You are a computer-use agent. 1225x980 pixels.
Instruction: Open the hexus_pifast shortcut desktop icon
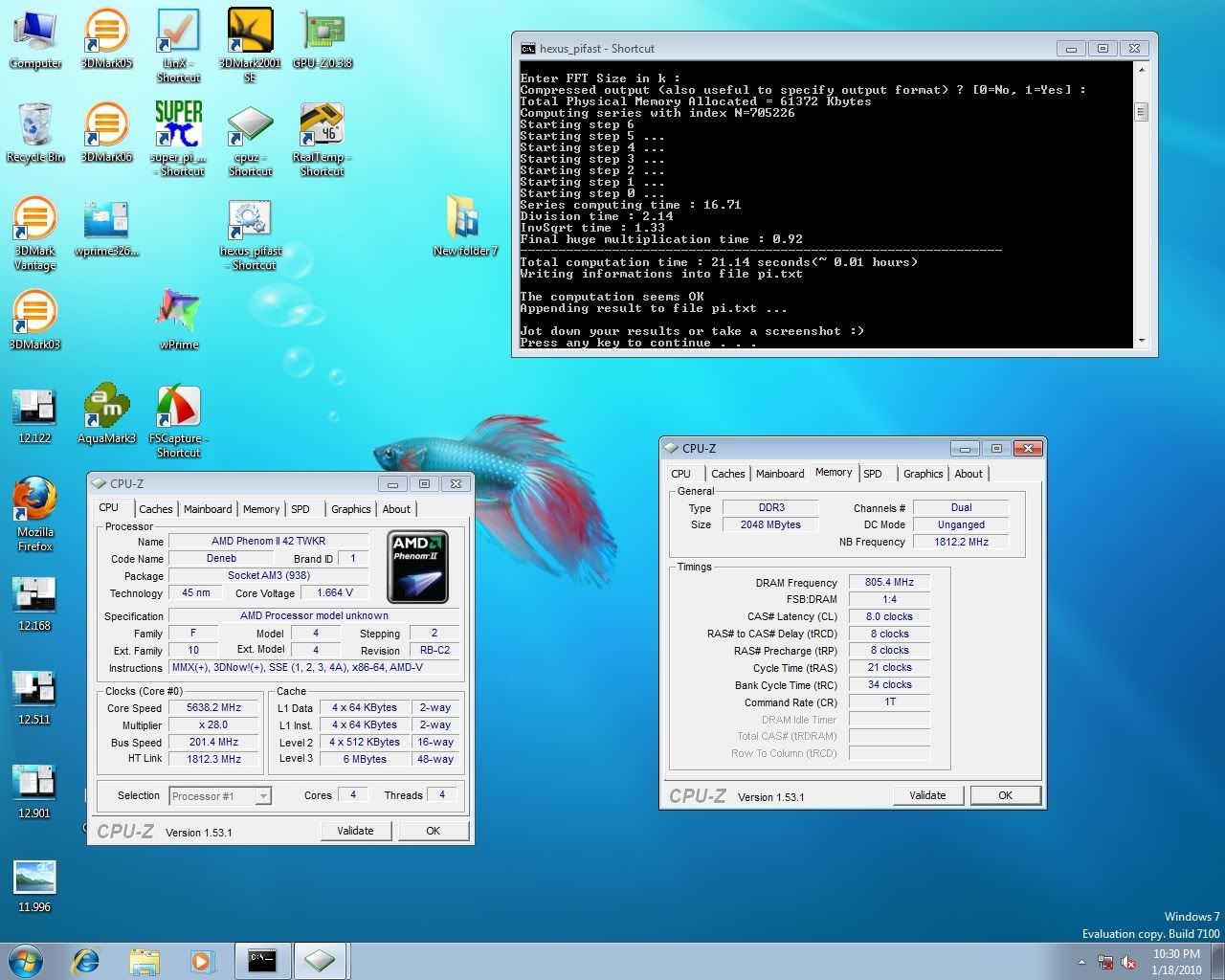[250, 234]
